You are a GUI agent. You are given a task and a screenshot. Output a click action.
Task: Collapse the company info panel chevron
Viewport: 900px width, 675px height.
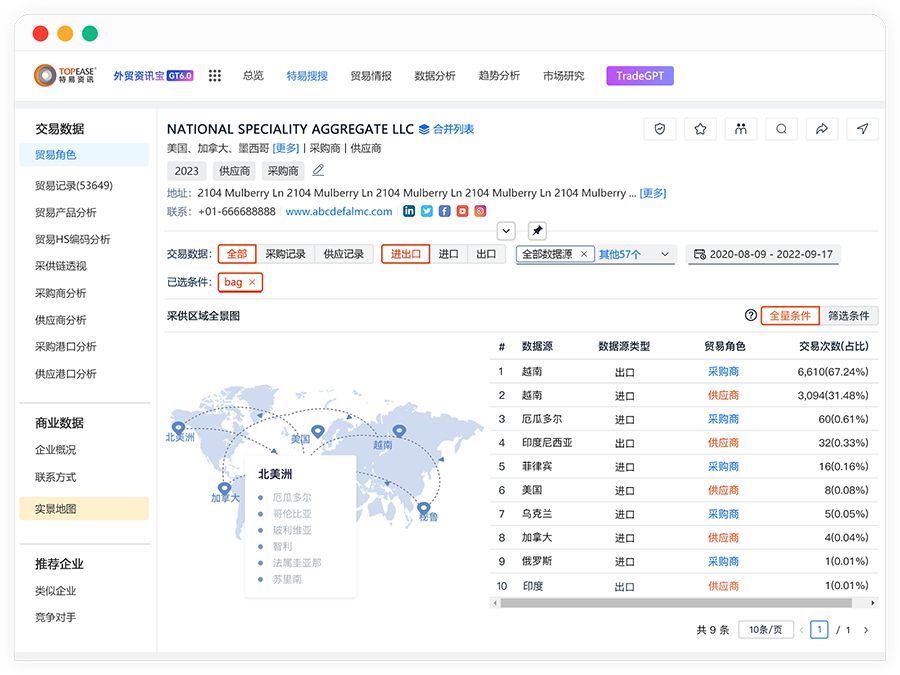click(507, 231)
